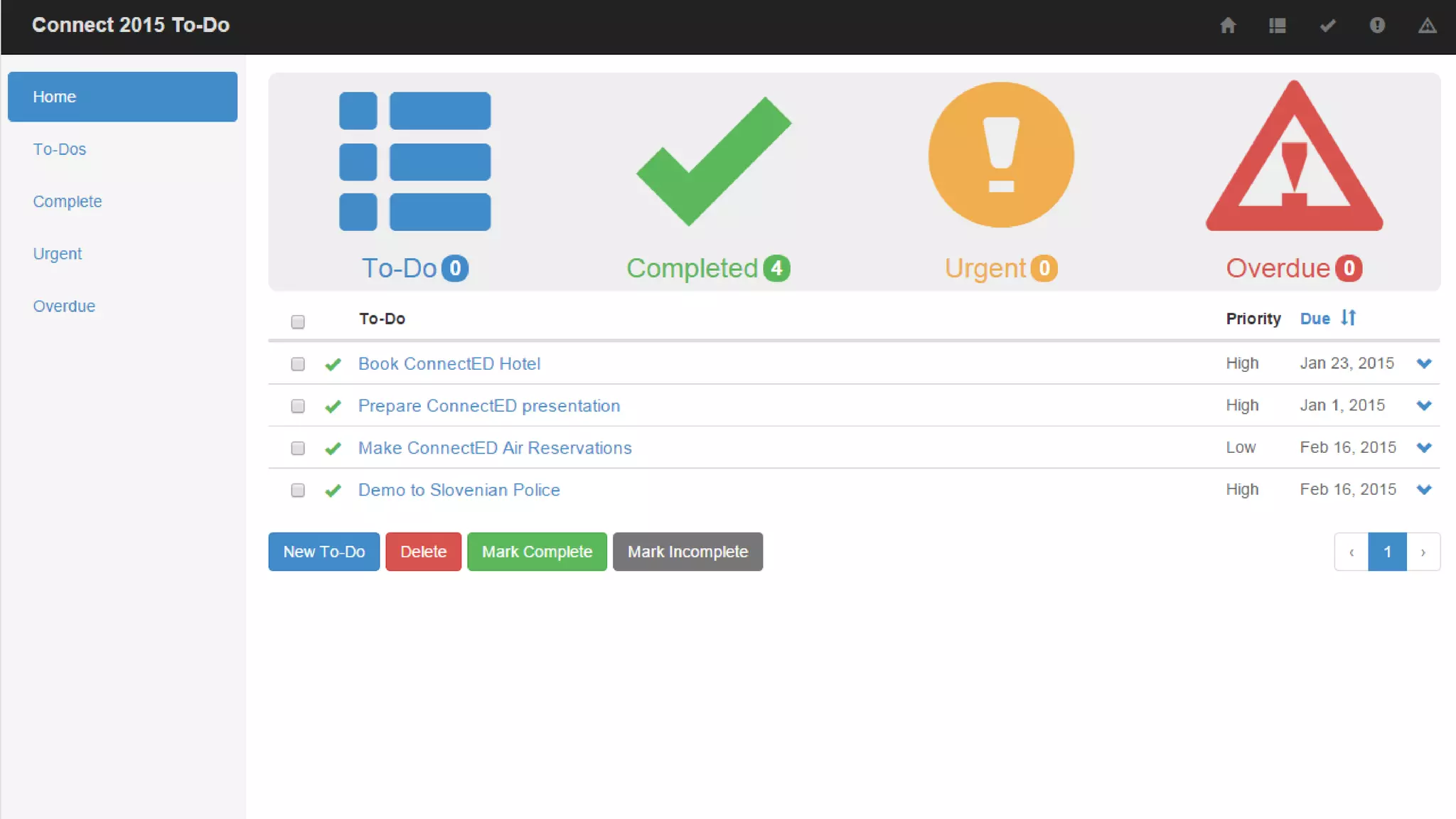Open the Urgent sidebar item
The width and height of the screenshot is (1456, 819).
[x=58, y=254]
